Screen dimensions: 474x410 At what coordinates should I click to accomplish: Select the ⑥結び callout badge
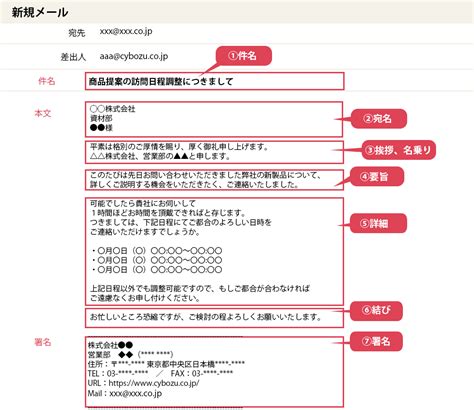pos(376,311)
